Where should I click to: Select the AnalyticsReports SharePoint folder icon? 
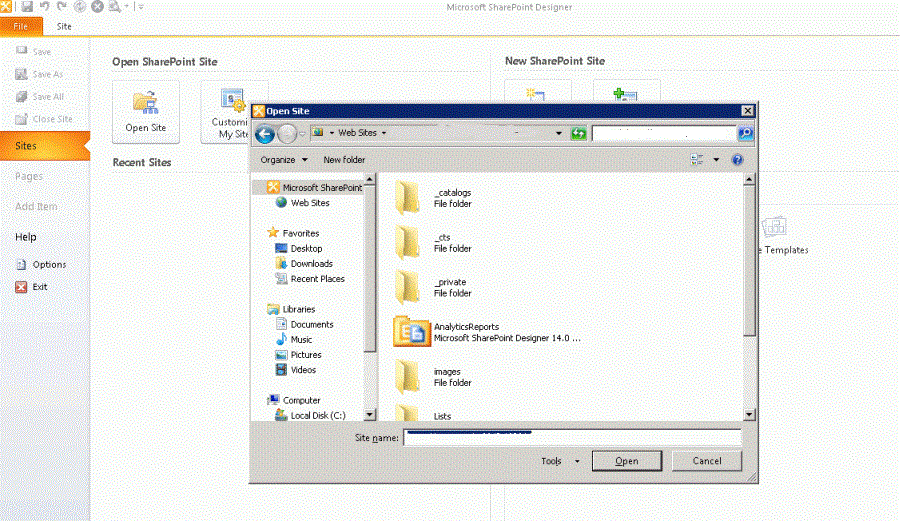click(x=412, y=331)
